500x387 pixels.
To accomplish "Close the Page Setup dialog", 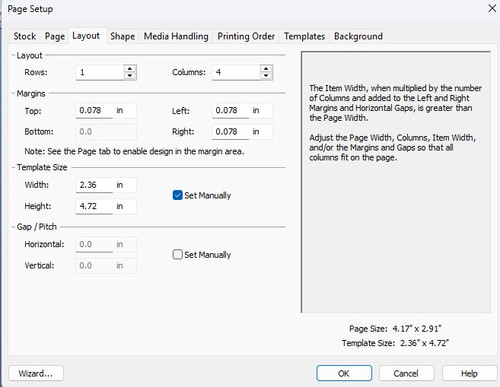I will pos(492,8).
